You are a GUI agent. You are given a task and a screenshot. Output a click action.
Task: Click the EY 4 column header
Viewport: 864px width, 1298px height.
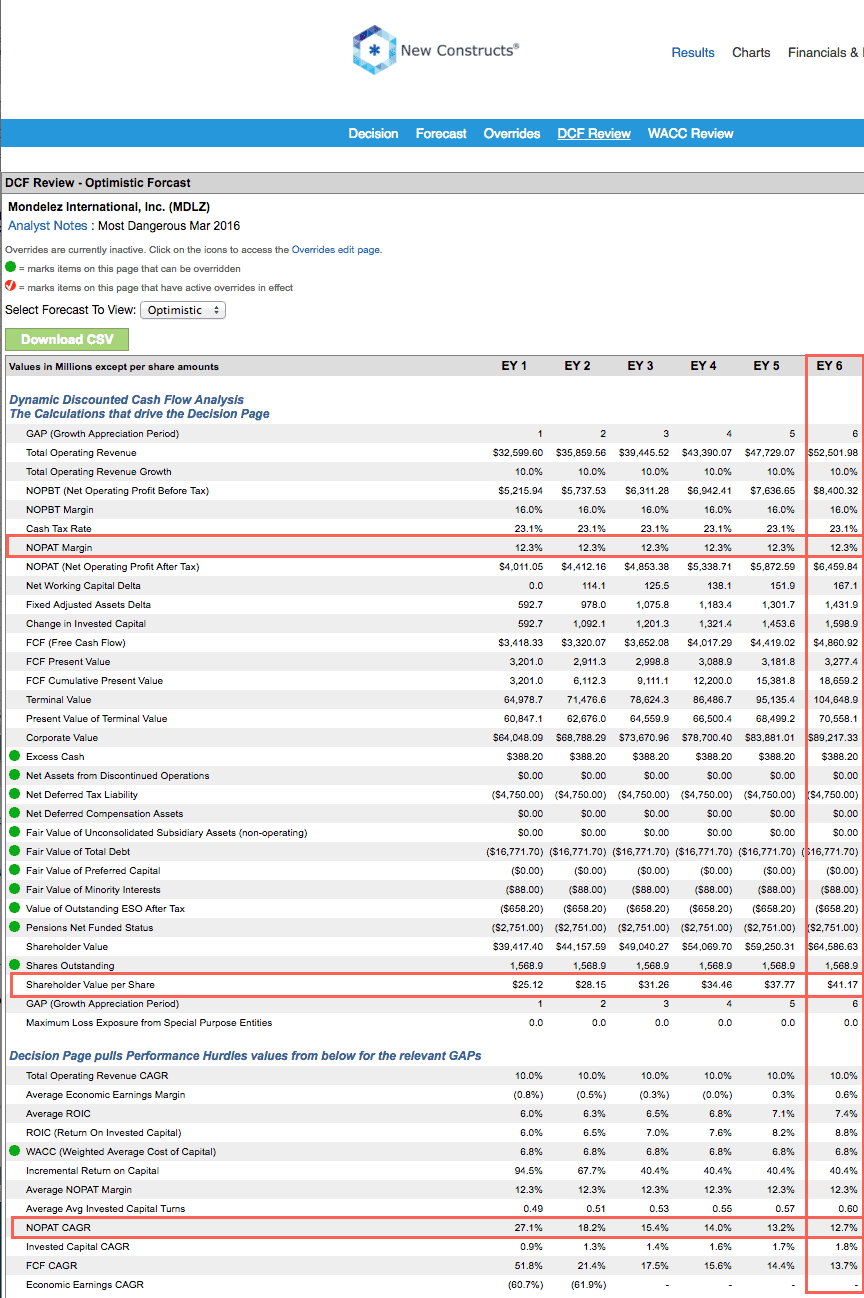pos(703,366)
